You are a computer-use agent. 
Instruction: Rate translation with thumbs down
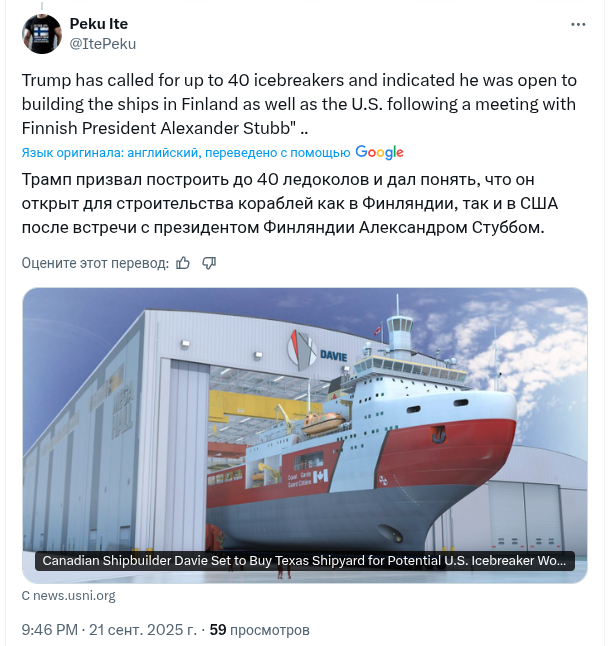(209, 263)
